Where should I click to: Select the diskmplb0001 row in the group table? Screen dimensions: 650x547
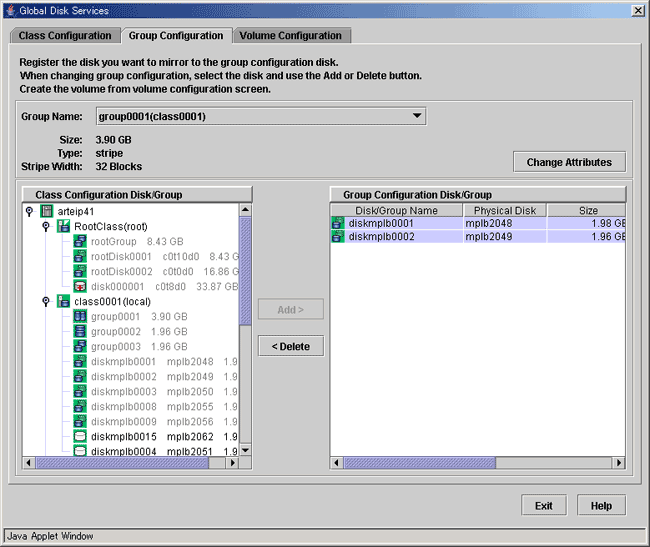[478, 223]
